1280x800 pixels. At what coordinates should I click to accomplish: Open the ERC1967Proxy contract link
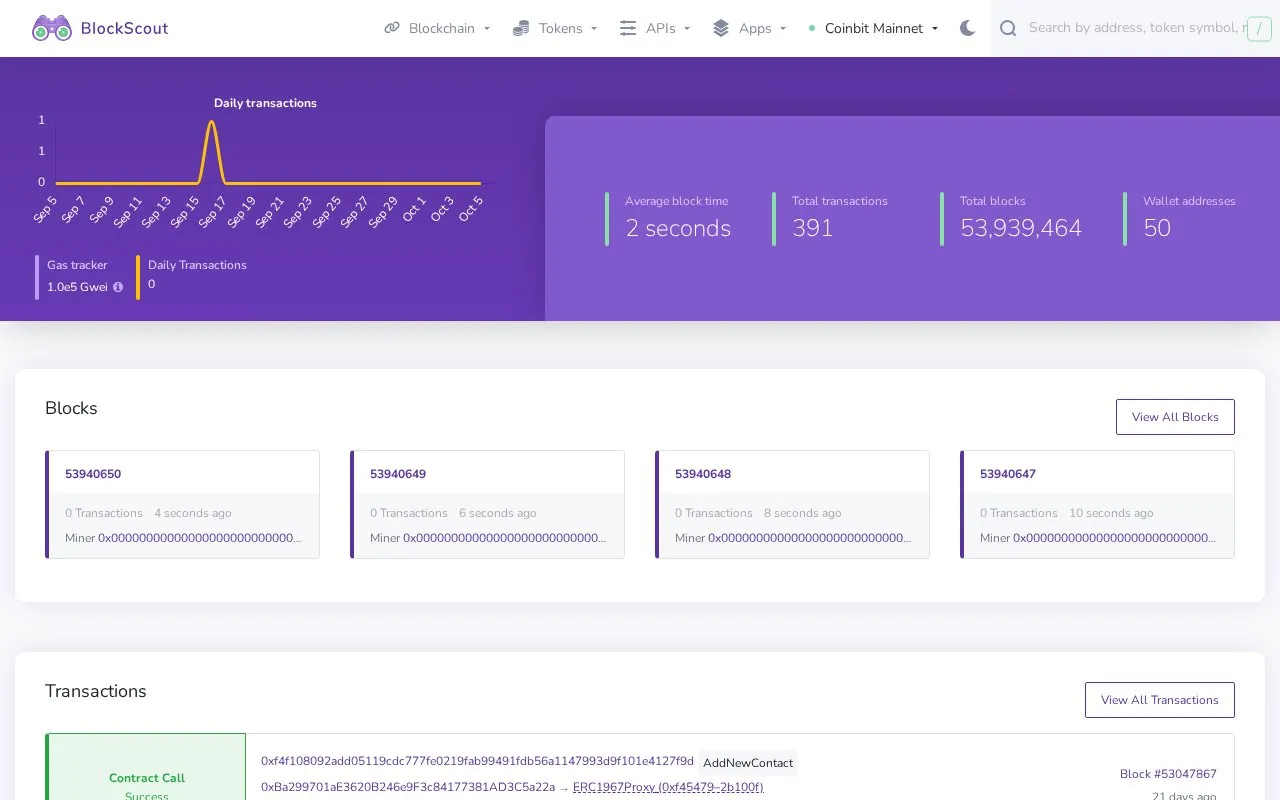(x=668, y=787)
